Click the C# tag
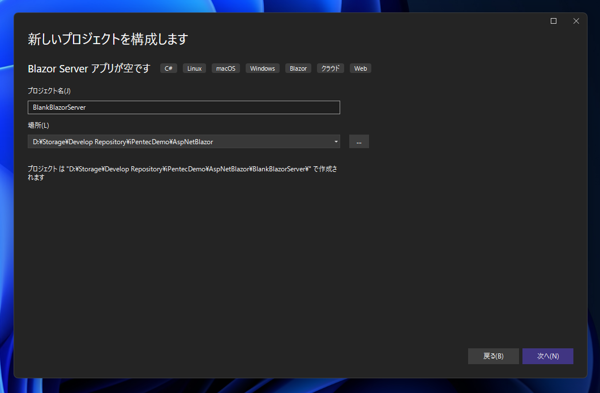 point(168,68)
